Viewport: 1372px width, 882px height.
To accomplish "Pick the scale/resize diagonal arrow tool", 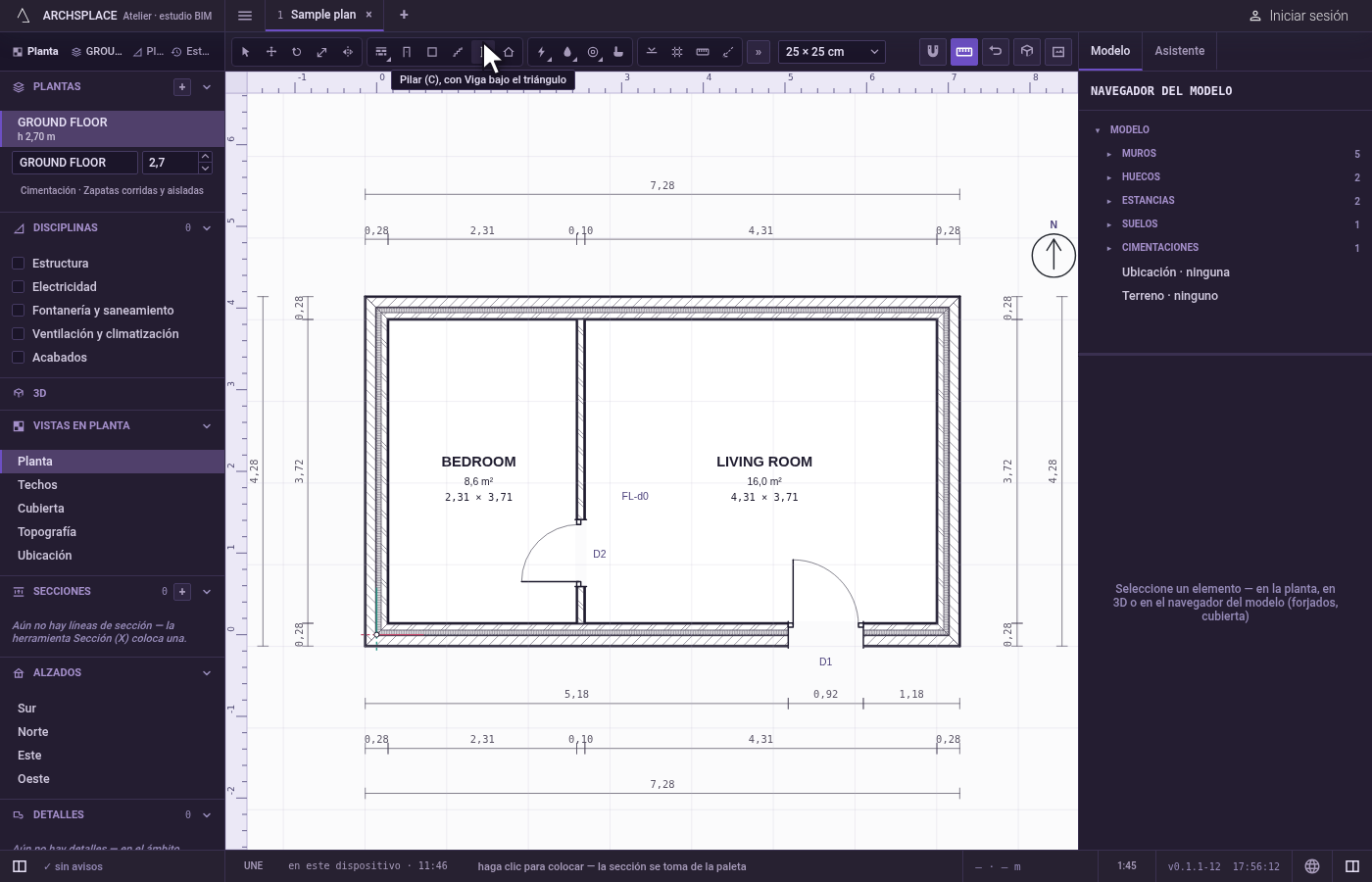I will tap(322, 52).
